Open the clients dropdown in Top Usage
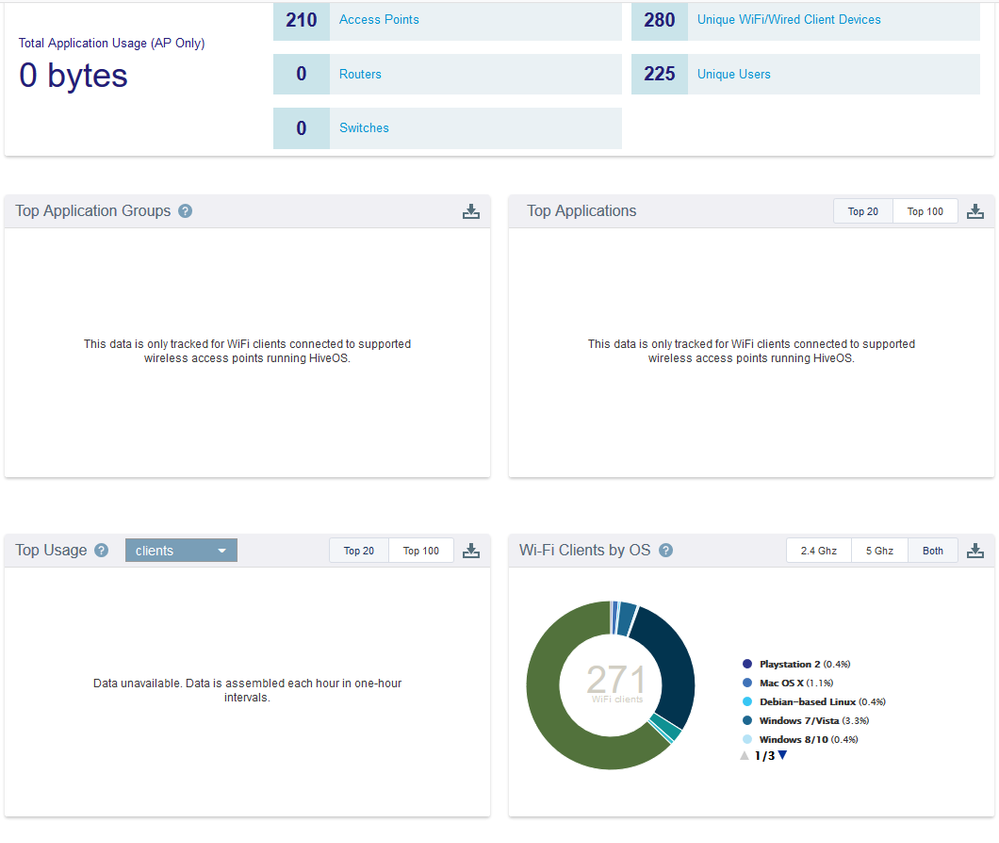 [x=181, y=551]
